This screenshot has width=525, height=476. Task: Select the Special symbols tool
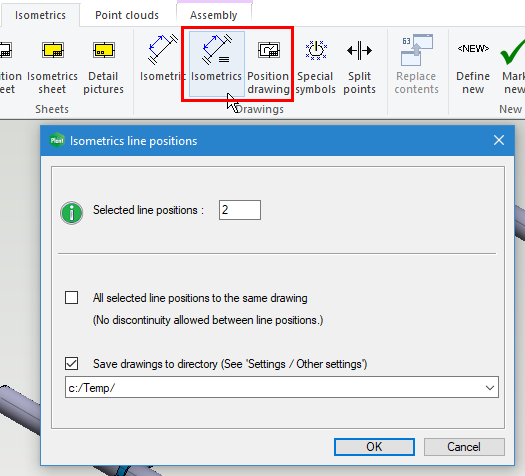315,65
